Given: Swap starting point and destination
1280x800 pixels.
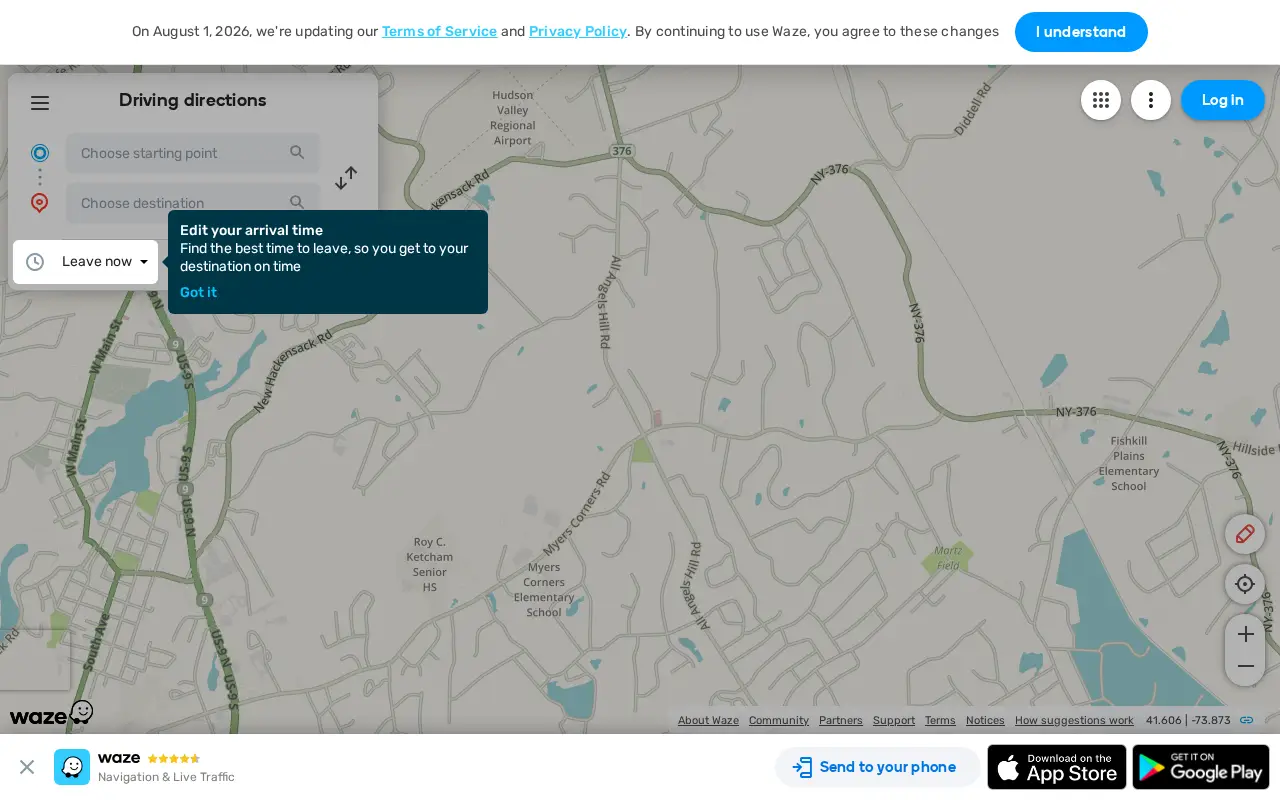Looking at the screenshot, I should point(346,178).
